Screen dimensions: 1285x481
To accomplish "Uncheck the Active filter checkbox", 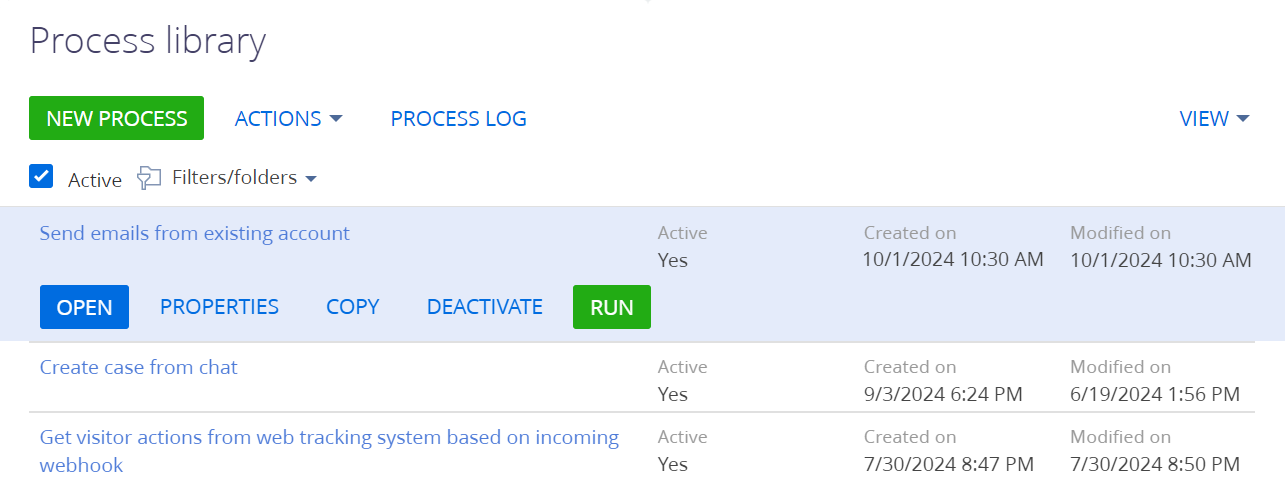I will coord(41,177).
